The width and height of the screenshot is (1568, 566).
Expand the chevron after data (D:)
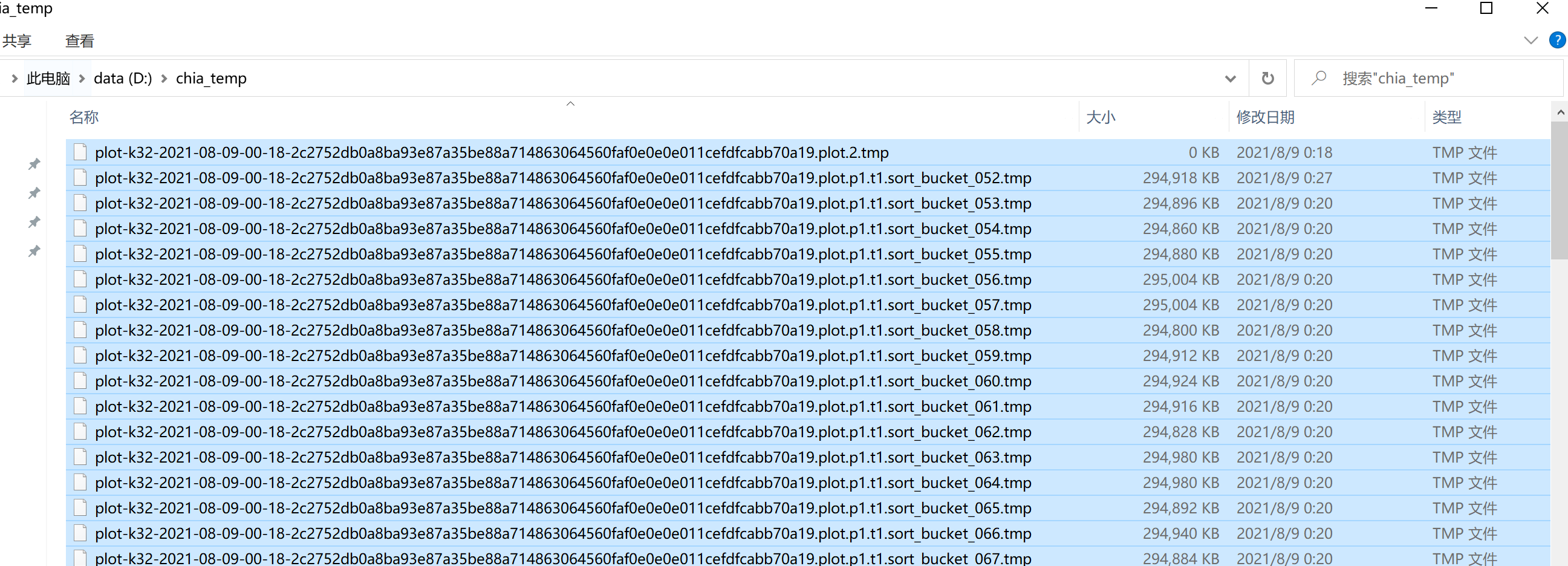coord(164,78)
